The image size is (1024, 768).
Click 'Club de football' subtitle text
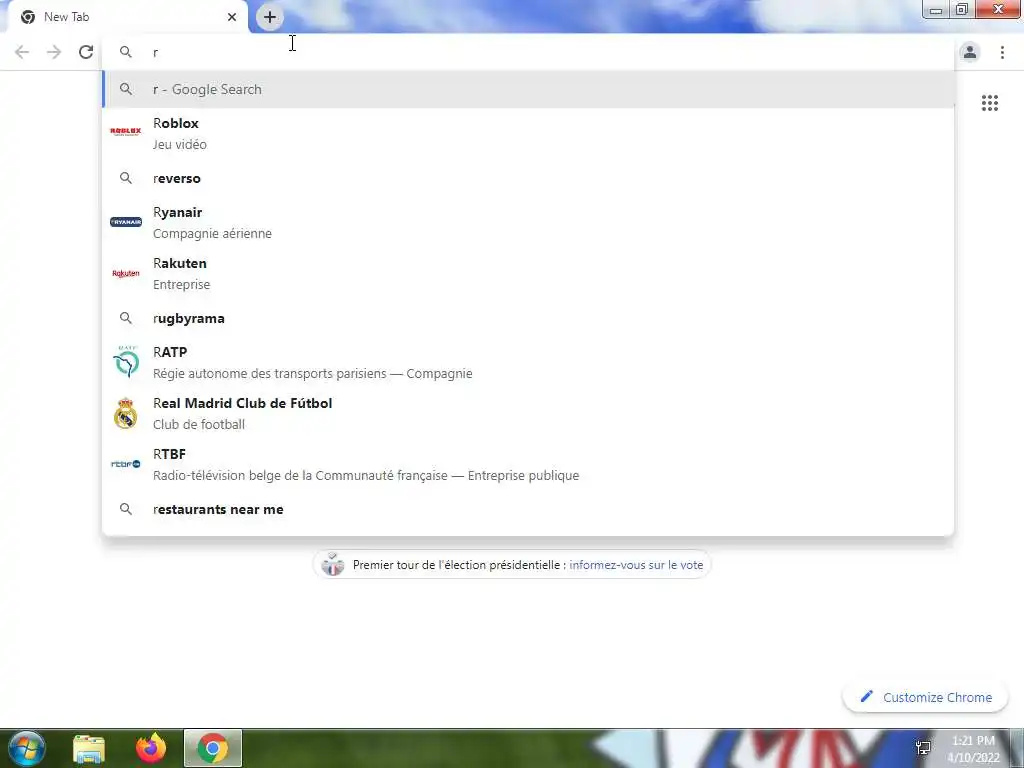pos(199,424)
